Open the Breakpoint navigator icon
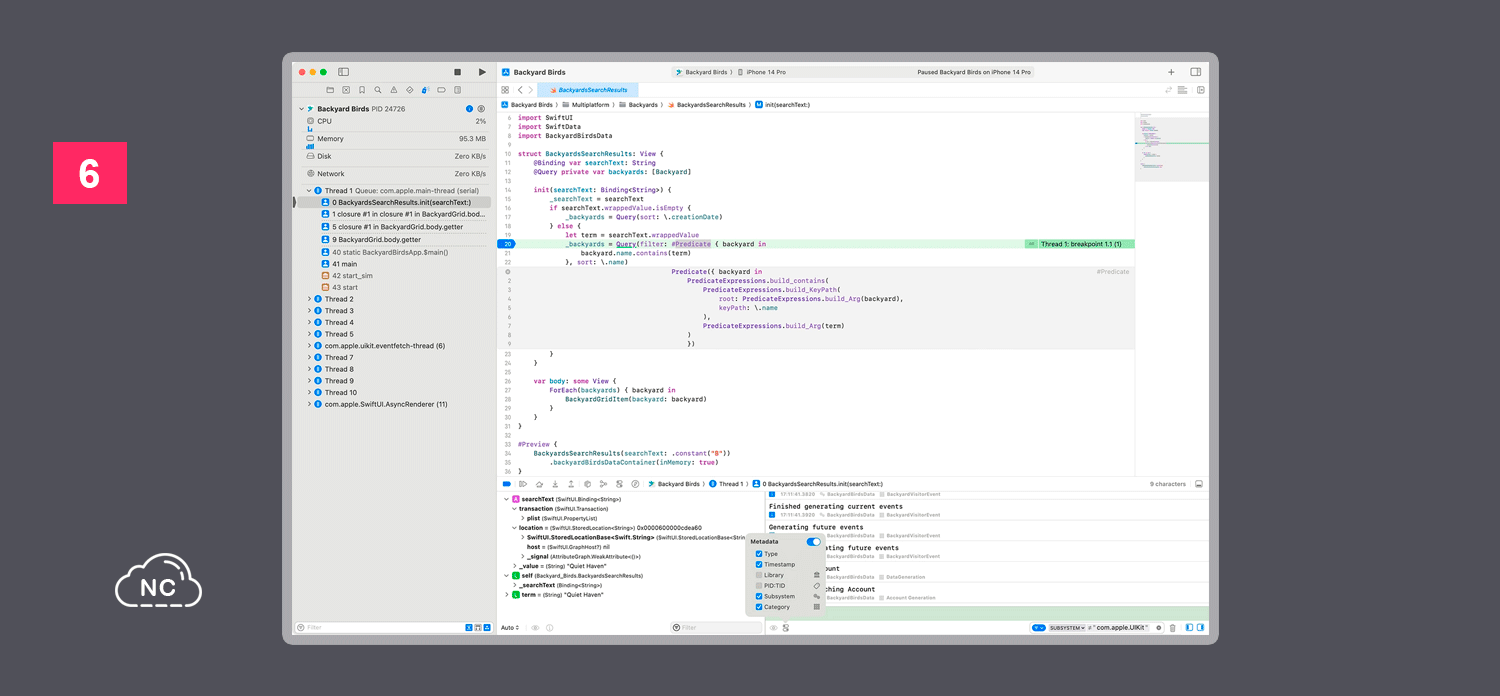The height and width of the screenshot is (696, 1500). (x=441, y=90)
